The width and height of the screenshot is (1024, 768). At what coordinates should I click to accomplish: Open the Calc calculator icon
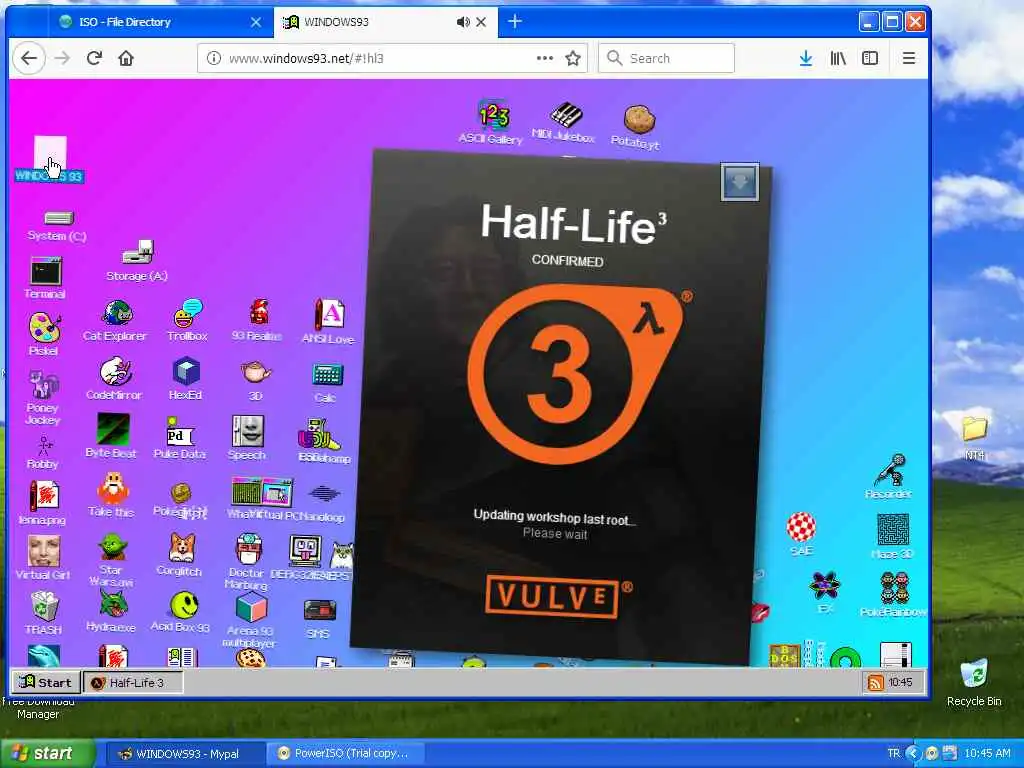326,382
